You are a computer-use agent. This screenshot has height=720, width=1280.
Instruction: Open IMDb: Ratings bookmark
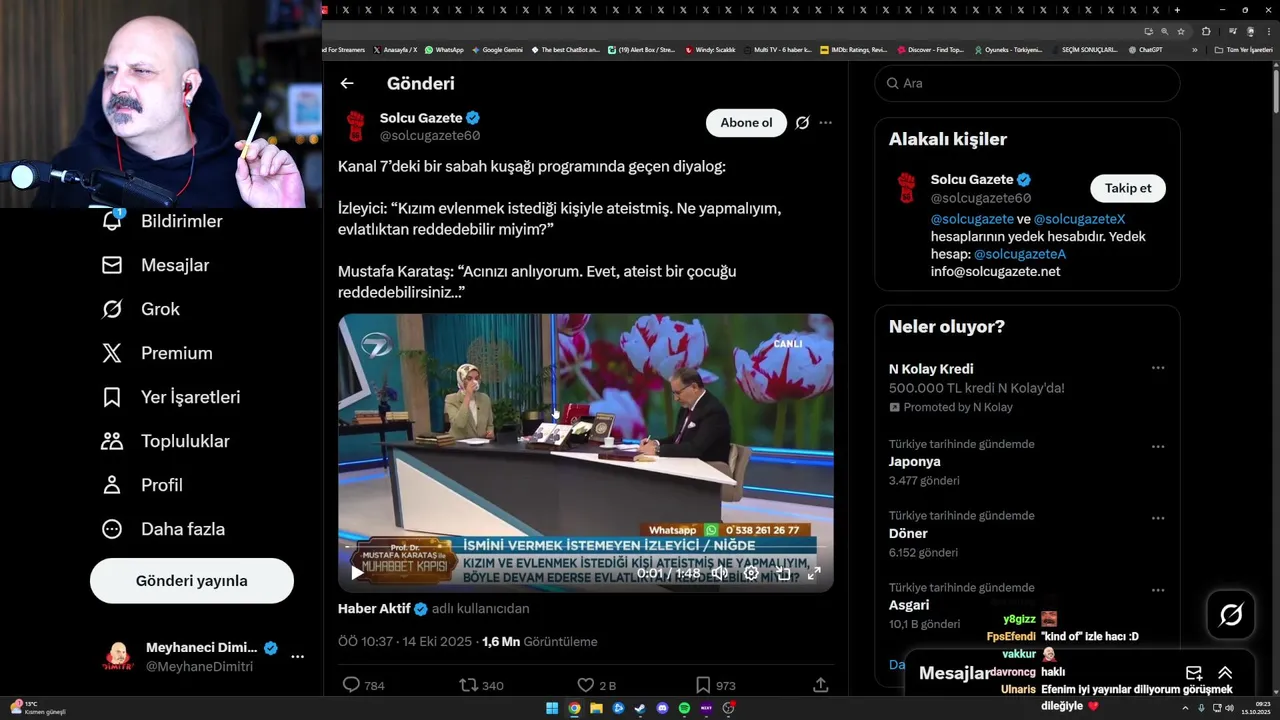(x=853, y=49)
